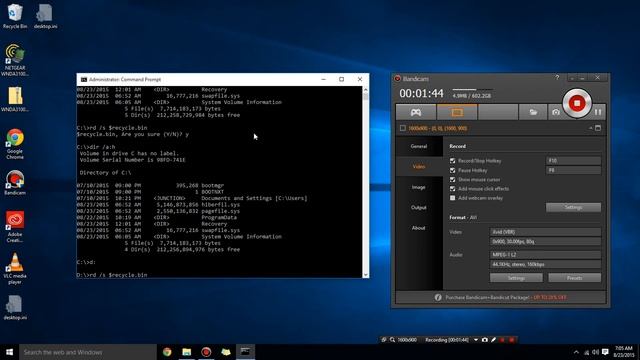Click recording bar magnifier icon
The height and width of the screenshot is (360, 640).
(x=392, y=340)
